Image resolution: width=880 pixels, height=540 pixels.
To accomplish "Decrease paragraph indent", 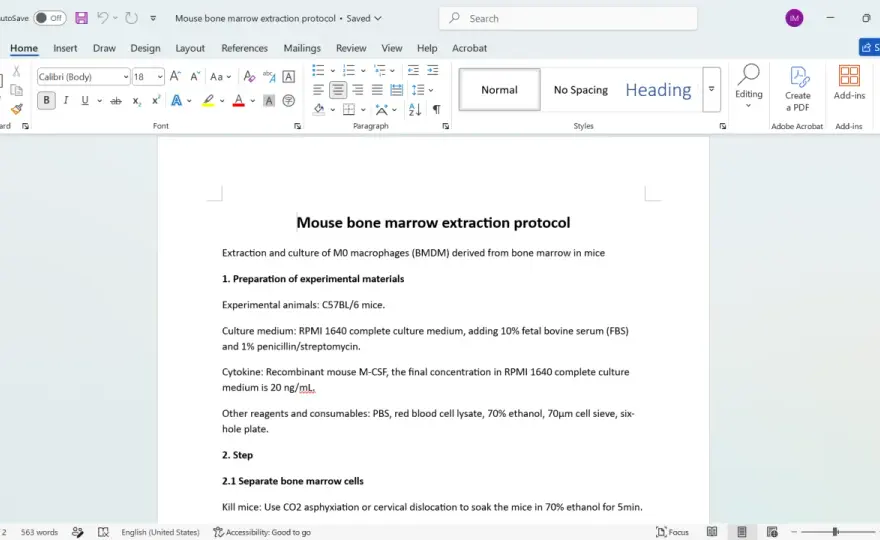I will click(413, 70).
